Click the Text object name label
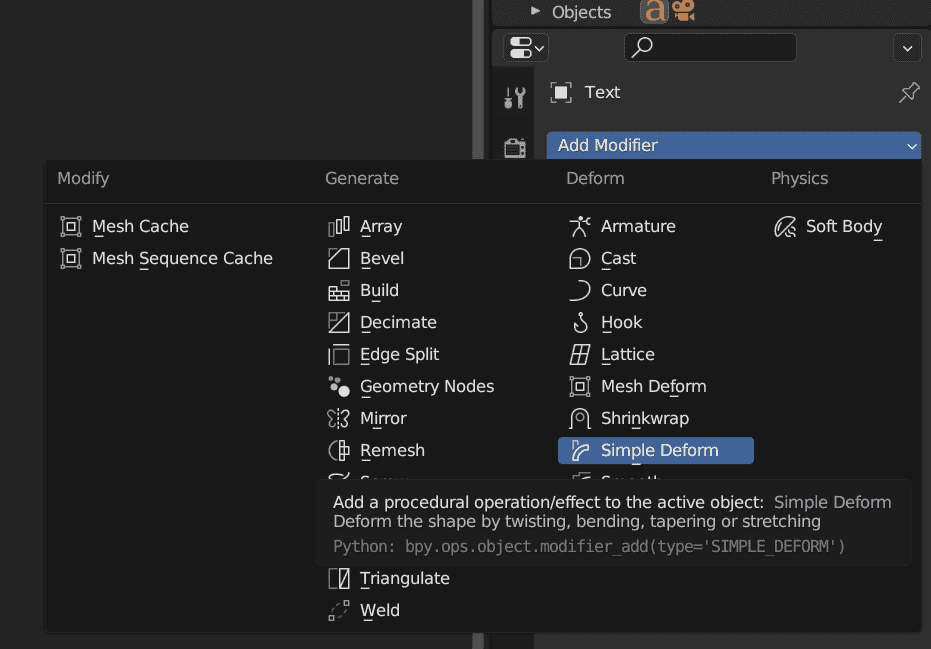The height and width of the screenshot is (649, 931). point(602,93)
